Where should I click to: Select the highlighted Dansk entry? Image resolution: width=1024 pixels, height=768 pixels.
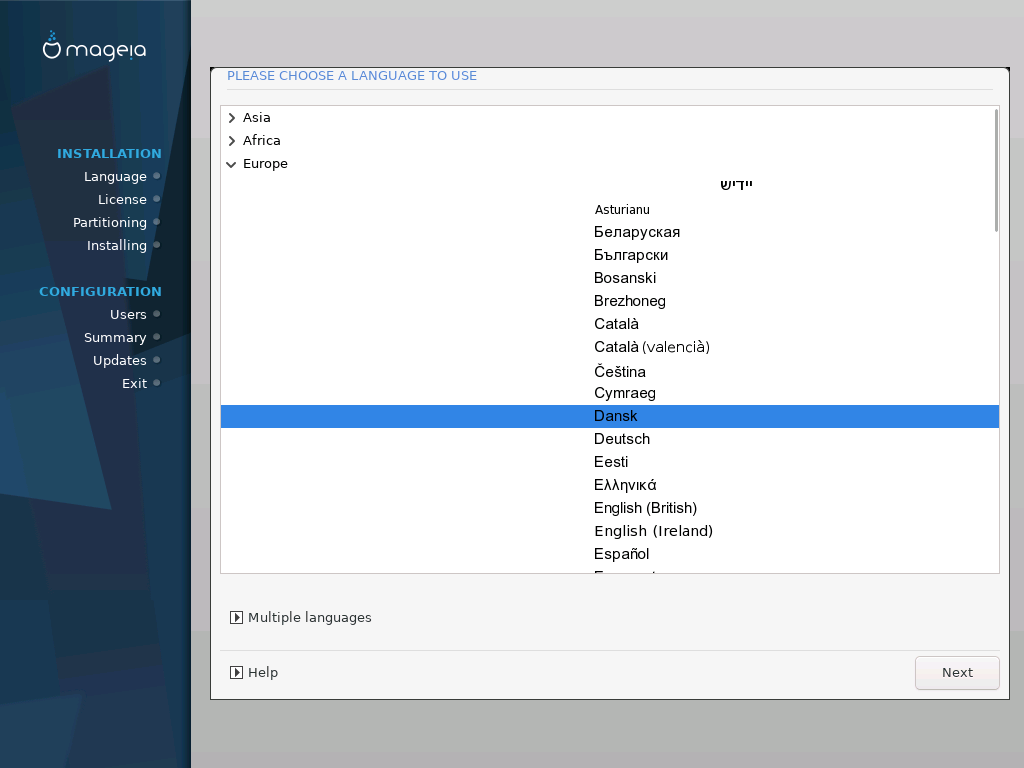pyautogui.click(x=609, y=416)
